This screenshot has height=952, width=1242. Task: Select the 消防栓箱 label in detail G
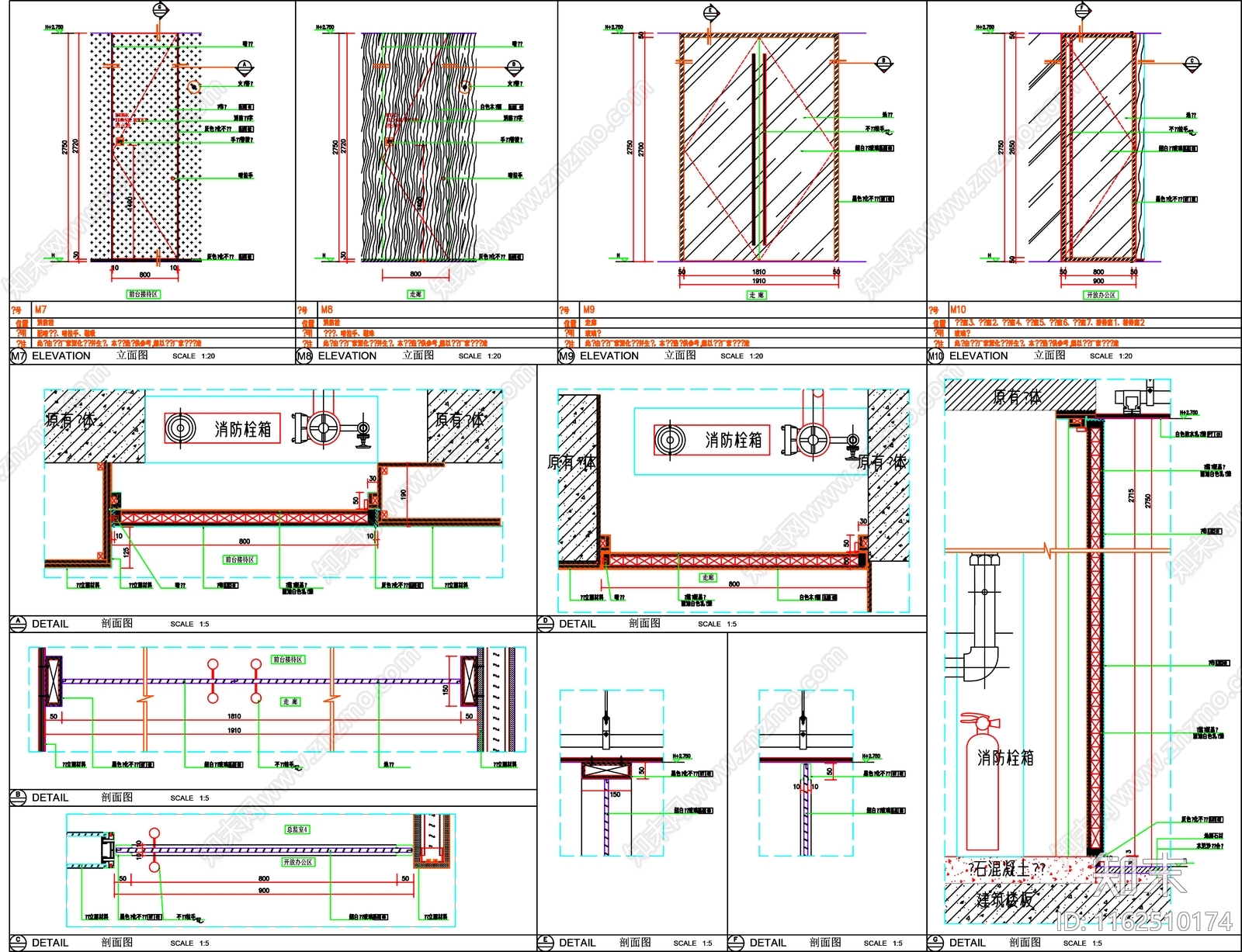(x=1005, y=757)
